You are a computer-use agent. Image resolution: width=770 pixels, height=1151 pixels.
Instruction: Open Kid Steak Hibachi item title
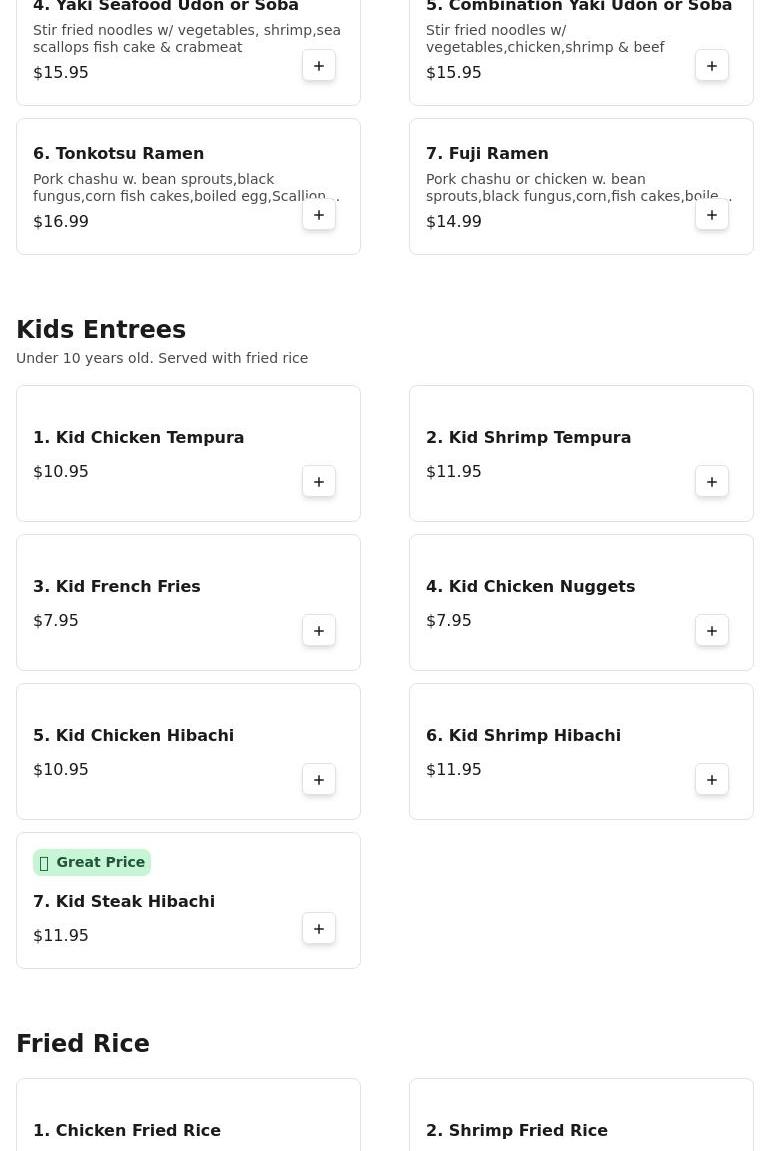click(124, 901)
